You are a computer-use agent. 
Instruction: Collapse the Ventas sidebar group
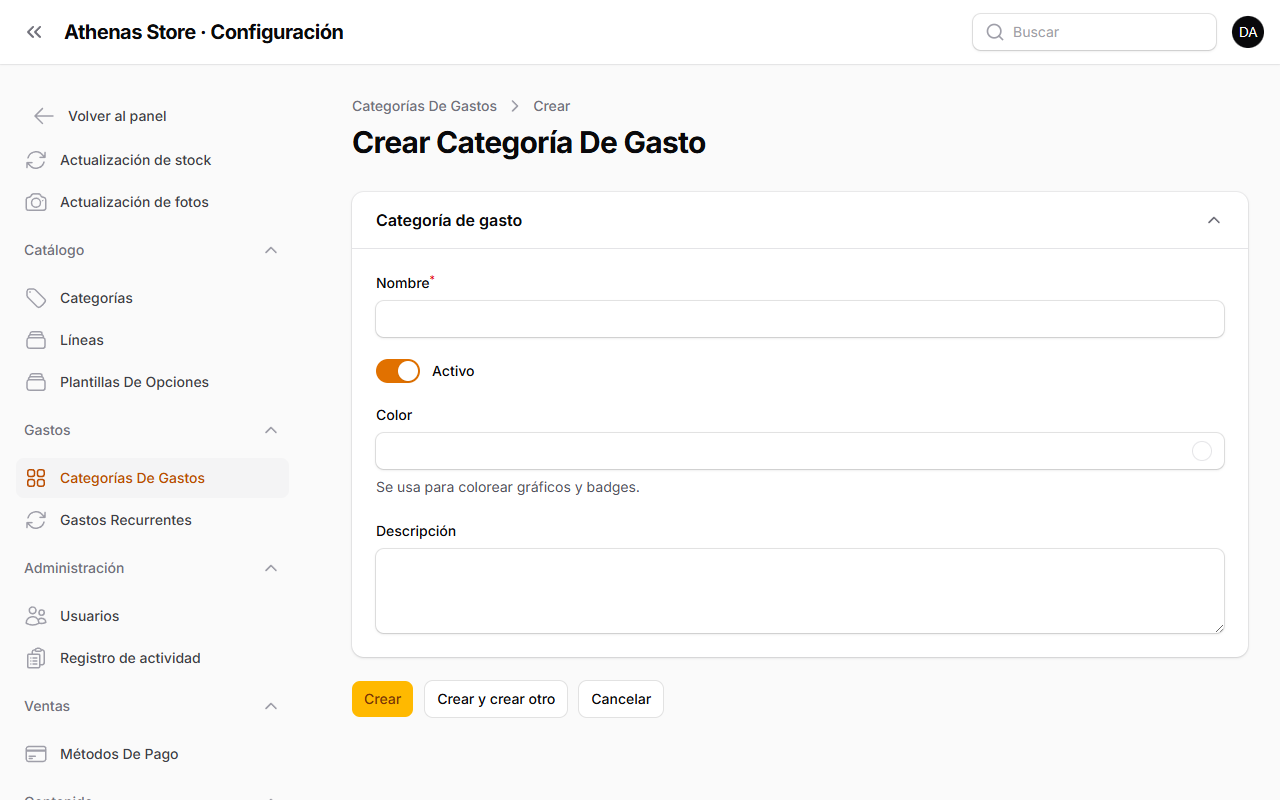click(271, 706)
